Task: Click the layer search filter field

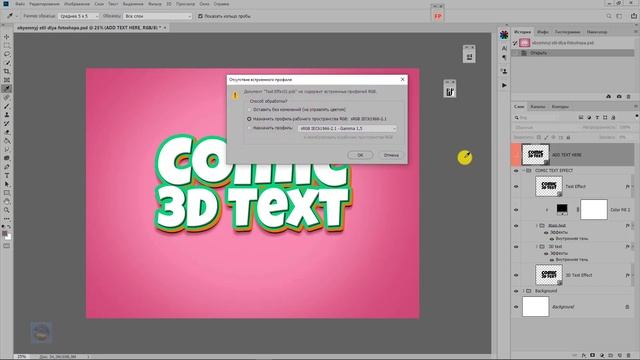Action: click(544, 118)
